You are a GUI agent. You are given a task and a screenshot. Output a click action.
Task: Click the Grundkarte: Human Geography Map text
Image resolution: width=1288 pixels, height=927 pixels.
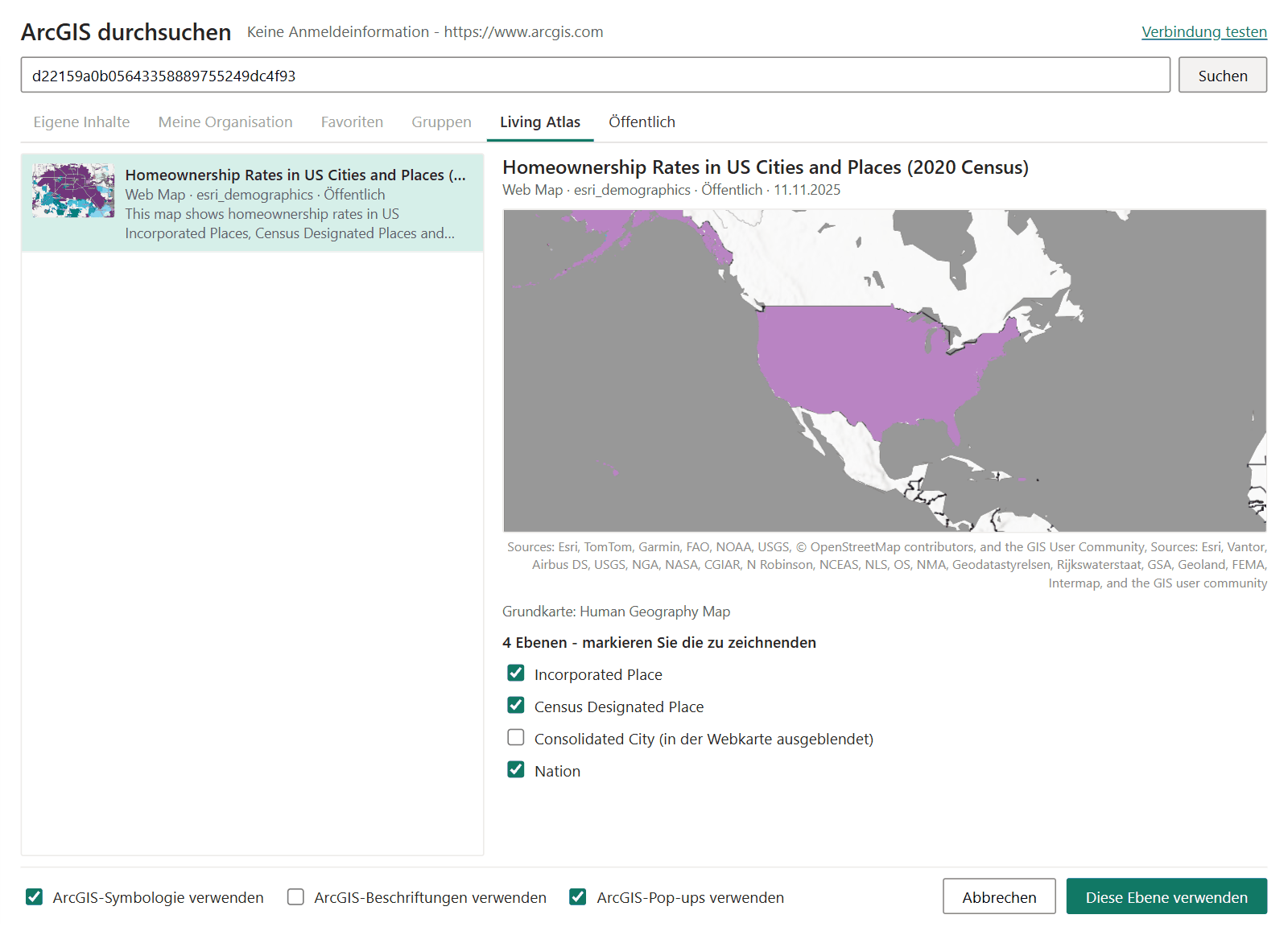click(x=617, y=612)
